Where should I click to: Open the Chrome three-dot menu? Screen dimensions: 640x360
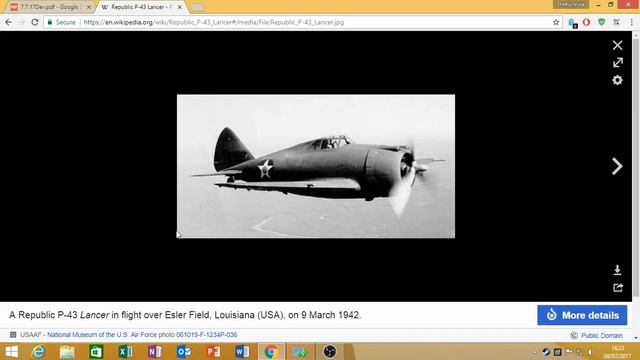point(631,22)
